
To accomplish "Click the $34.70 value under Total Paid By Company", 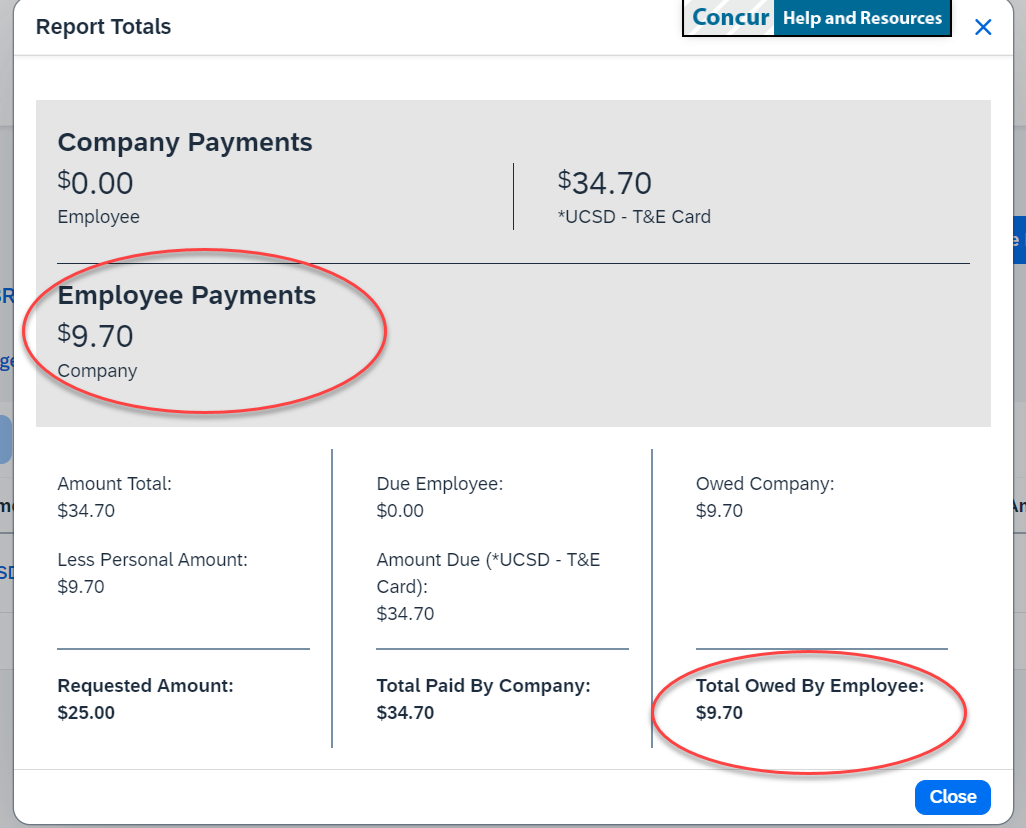I will pos(405,713).
